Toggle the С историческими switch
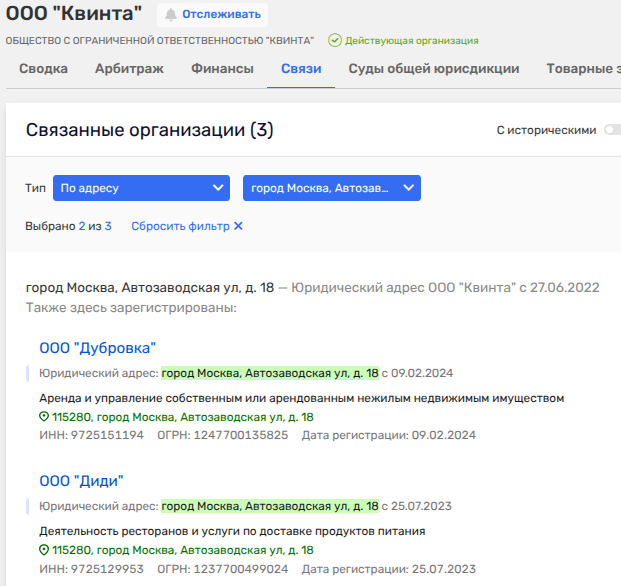Image resolution: width=621 pixels, height=586 pixels. [611, 130]
